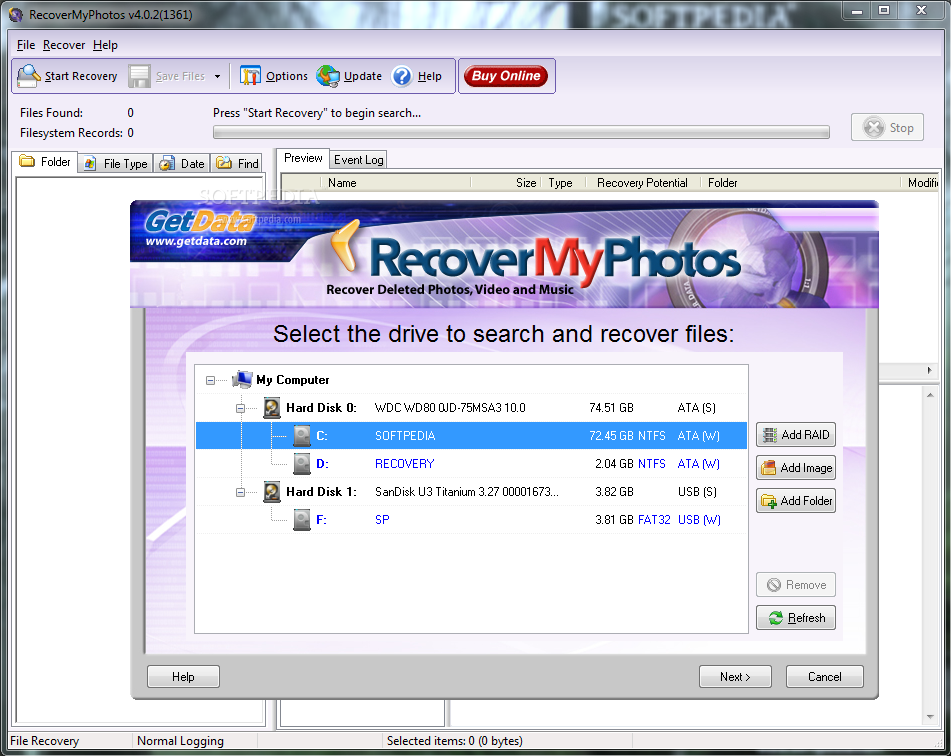Click the Hard Disk 1 drive icon

[272, 491]
